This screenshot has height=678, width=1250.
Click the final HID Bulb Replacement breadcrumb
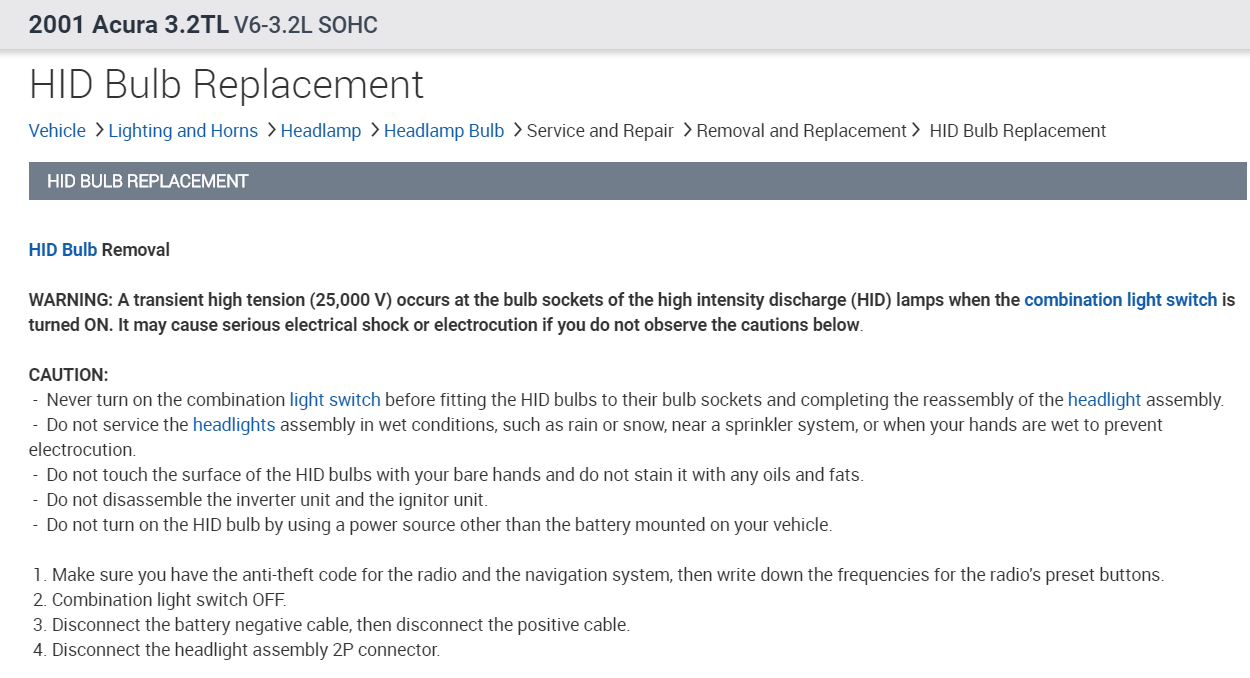(x=1017, y=131)
